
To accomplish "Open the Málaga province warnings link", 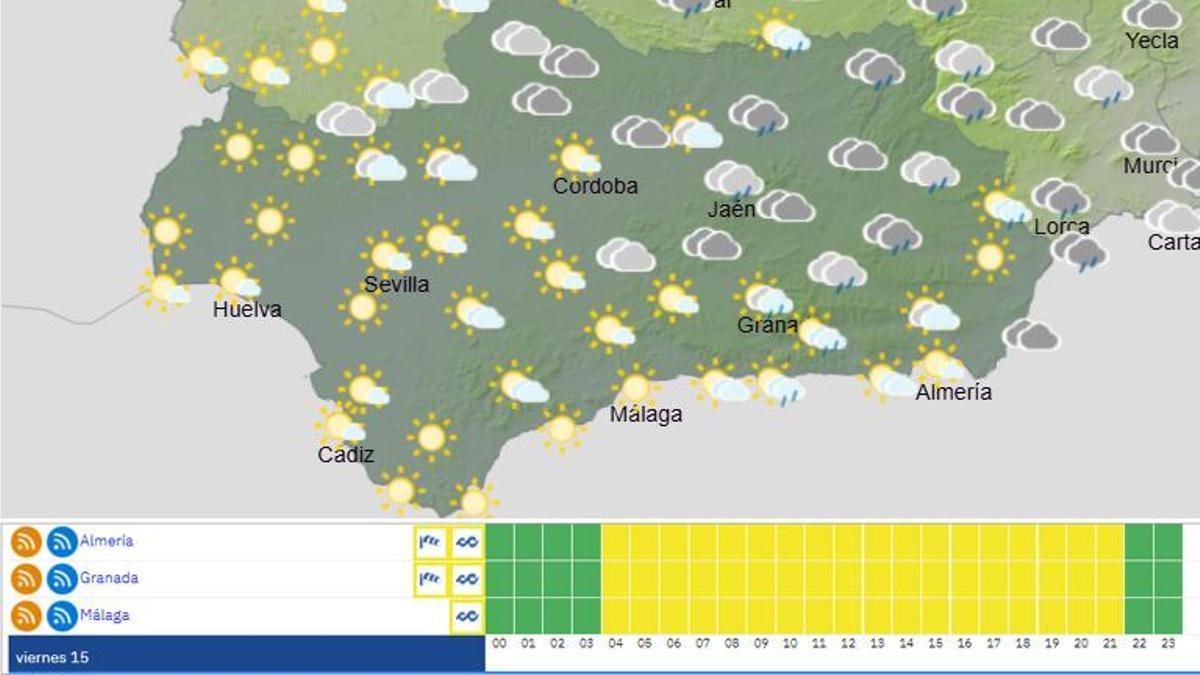I will tap(105, 615).
